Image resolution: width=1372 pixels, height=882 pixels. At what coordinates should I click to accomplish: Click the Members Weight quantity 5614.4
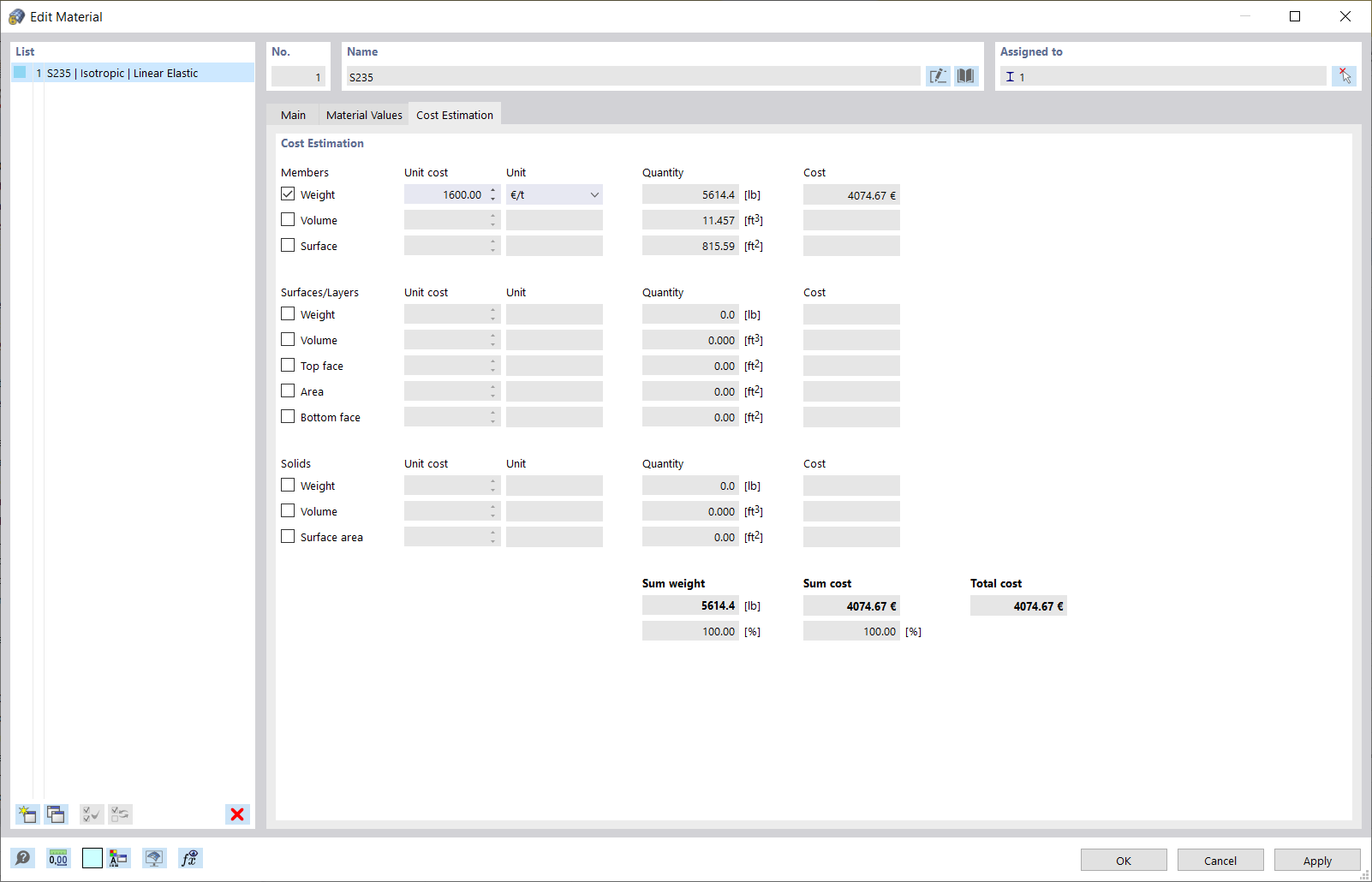(690, 195)
